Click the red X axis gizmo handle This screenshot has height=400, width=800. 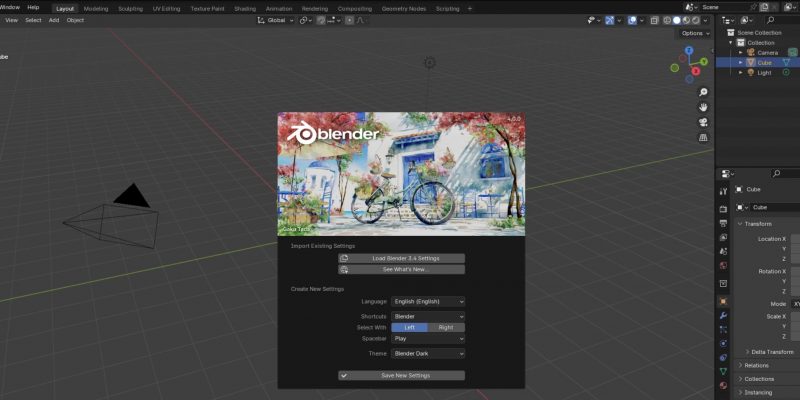696,71
